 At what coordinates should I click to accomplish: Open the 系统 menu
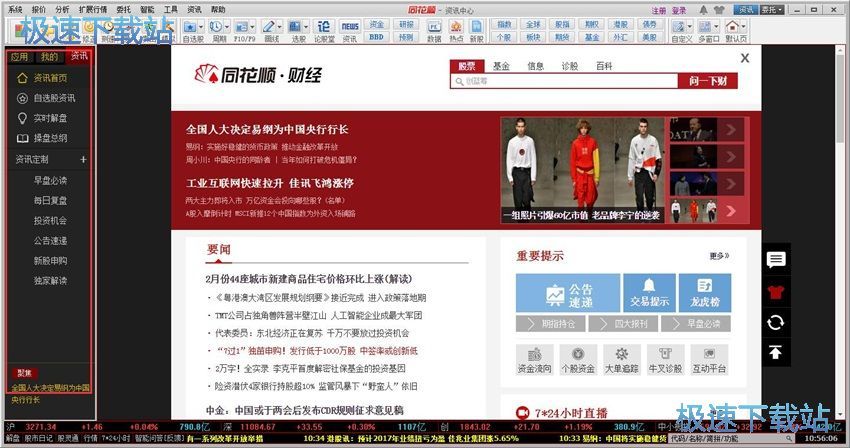click(x=15, y=9)
